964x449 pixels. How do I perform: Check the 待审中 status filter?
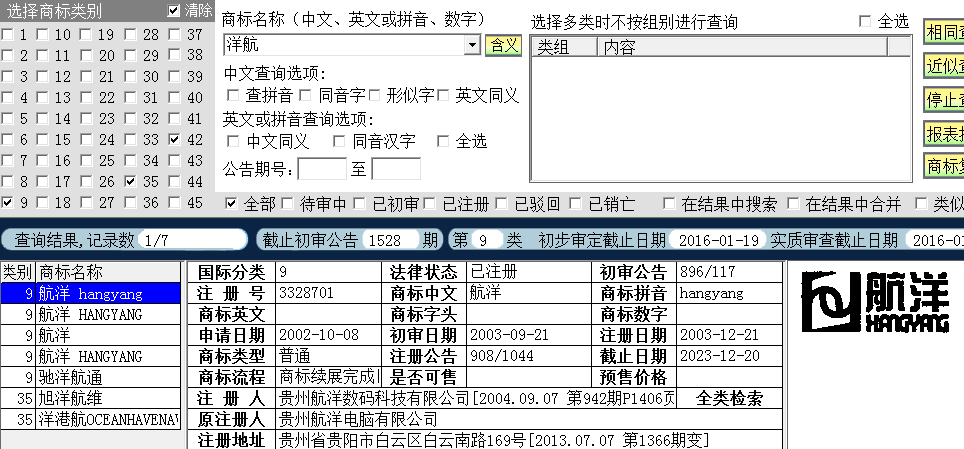coord(287,204)
